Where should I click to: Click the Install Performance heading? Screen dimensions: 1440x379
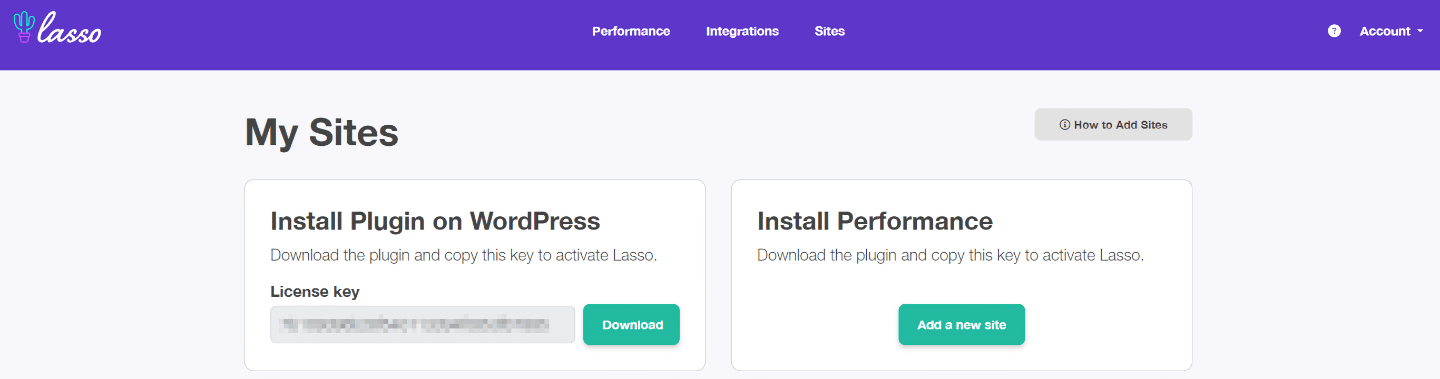pos(875,221)
